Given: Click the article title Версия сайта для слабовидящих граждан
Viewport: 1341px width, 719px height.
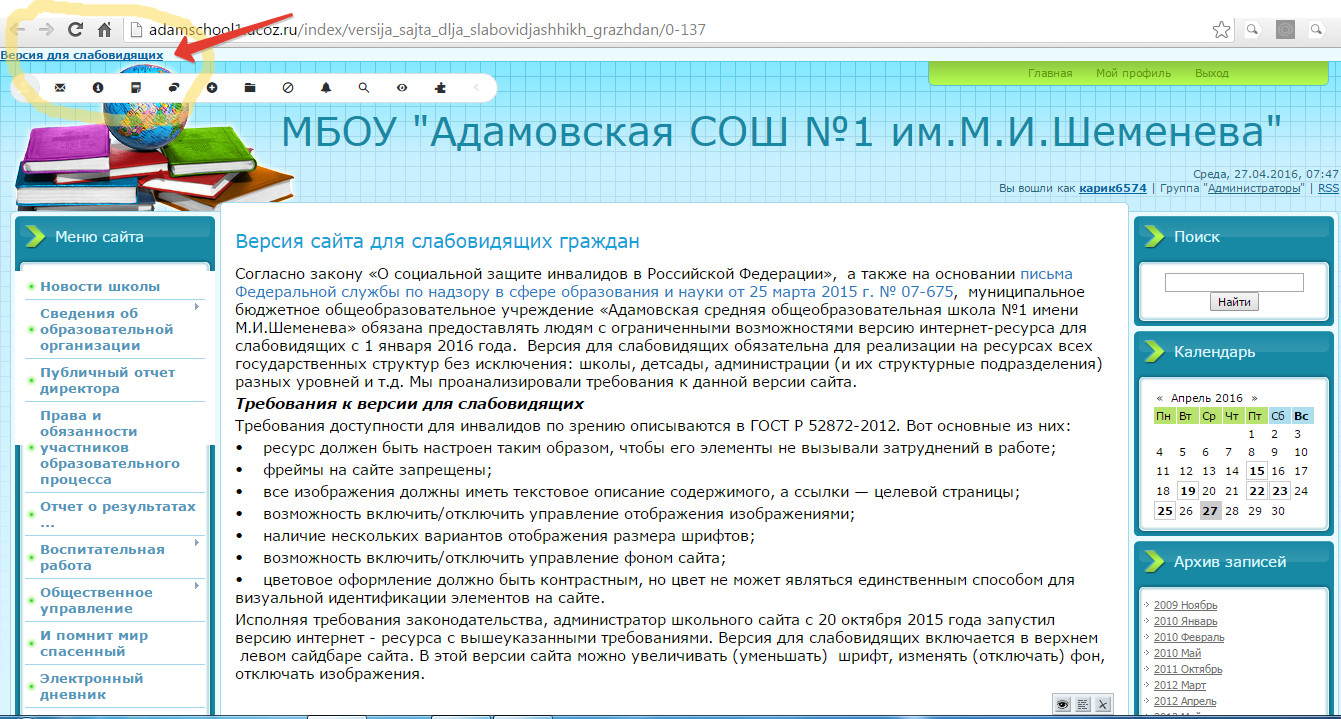Looking at the screenshot, I should pyautogui.click(x=437, y=241).
